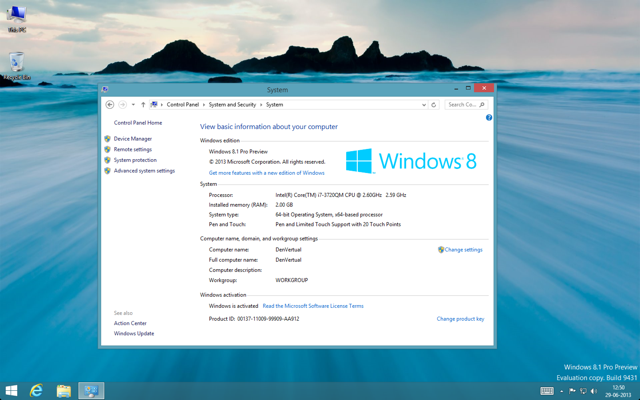Click the Change settings link
This screenshot has height=400, width=640.
pos(463,249)
